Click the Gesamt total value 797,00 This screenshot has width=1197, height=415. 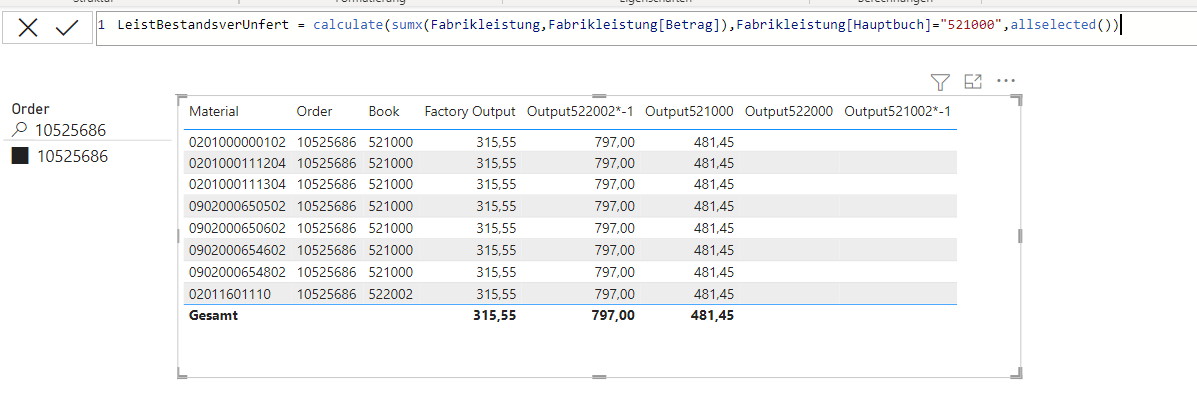[613, 315]
